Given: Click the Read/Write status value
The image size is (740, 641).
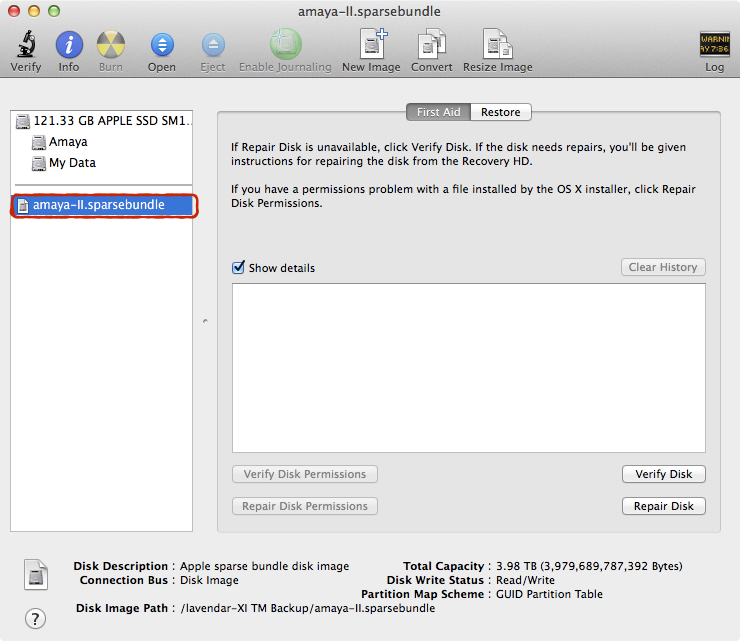Looking at the screenshot, I should point(525,580).
